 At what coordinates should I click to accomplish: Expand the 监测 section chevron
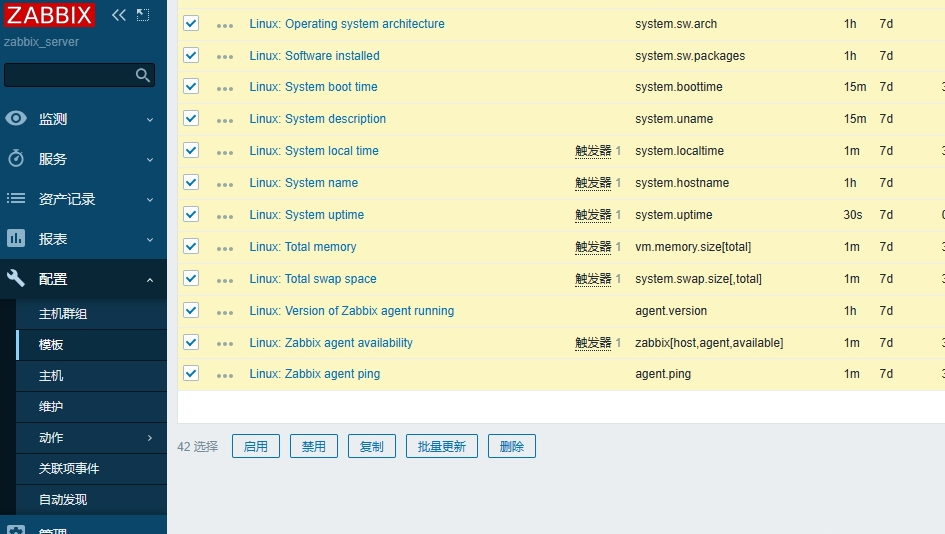click(150, 120)
